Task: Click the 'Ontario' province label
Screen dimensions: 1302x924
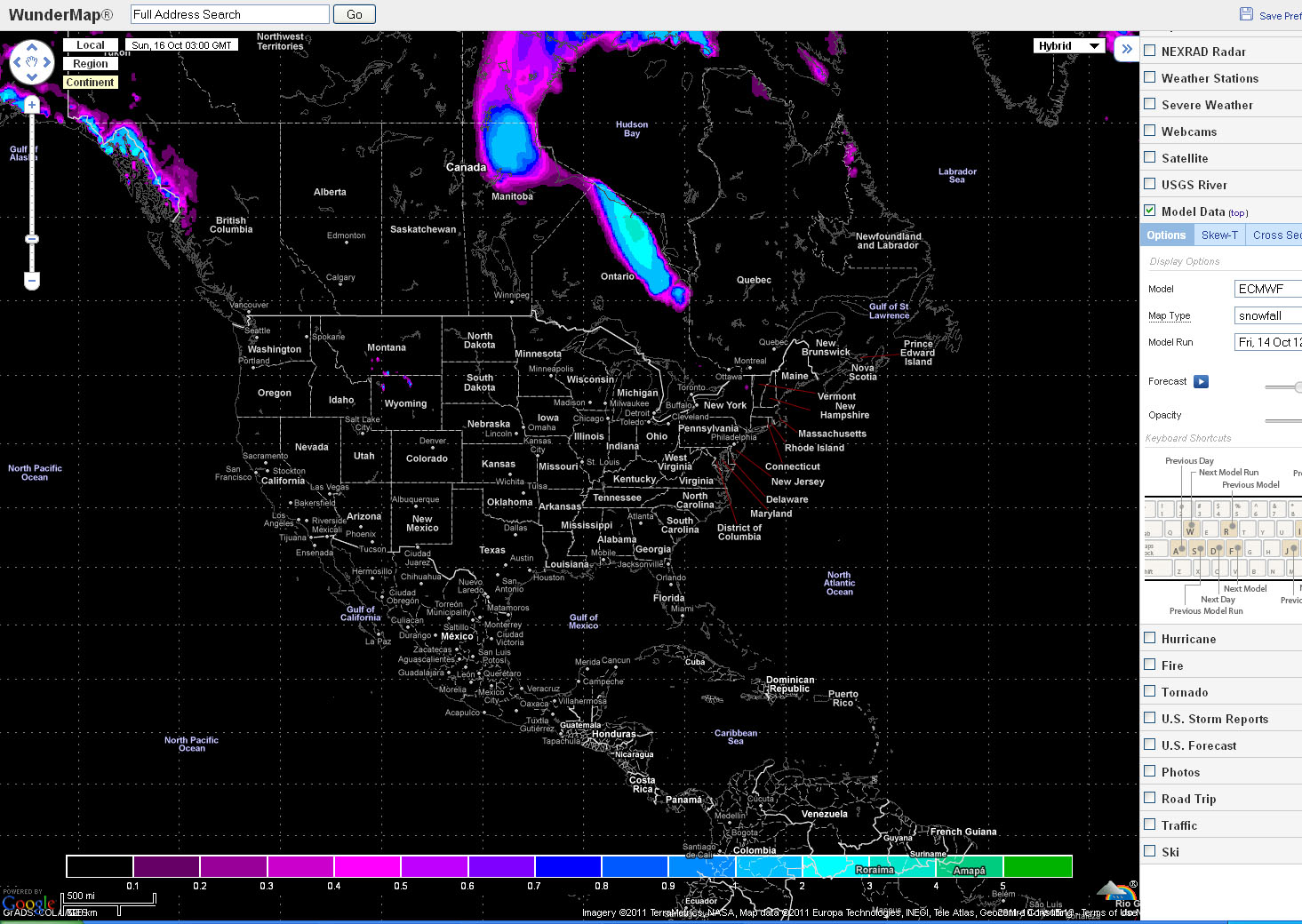Action: point(618,276)
